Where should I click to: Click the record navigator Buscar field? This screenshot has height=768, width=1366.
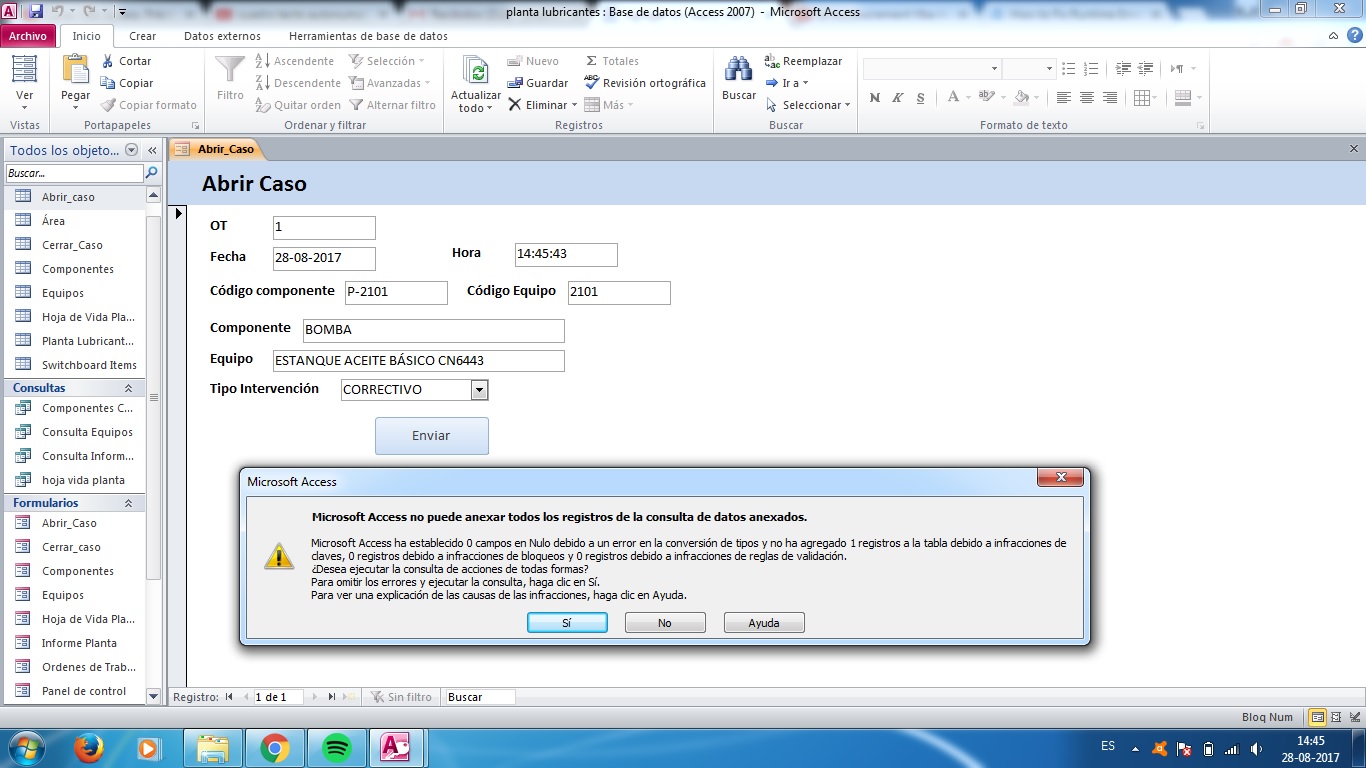click(x=480, y=697)
